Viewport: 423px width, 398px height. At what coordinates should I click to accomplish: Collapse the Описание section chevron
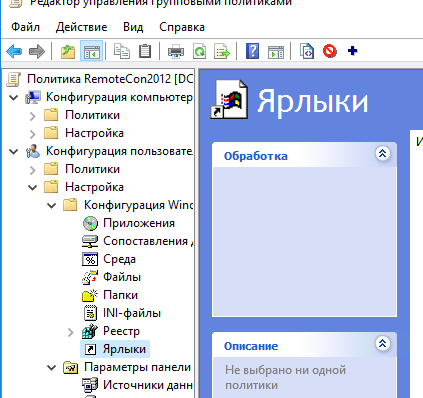[382, 343]
